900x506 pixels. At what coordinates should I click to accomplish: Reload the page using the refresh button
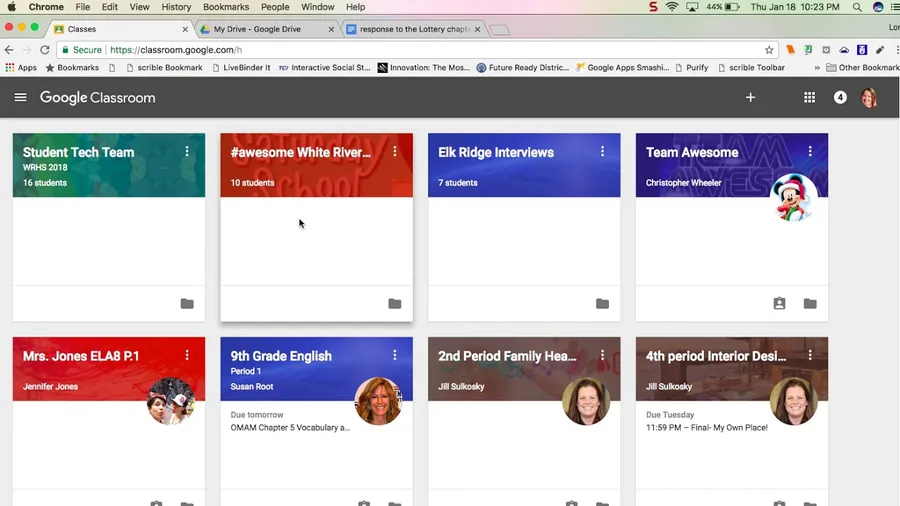click(x=45, y=50)
